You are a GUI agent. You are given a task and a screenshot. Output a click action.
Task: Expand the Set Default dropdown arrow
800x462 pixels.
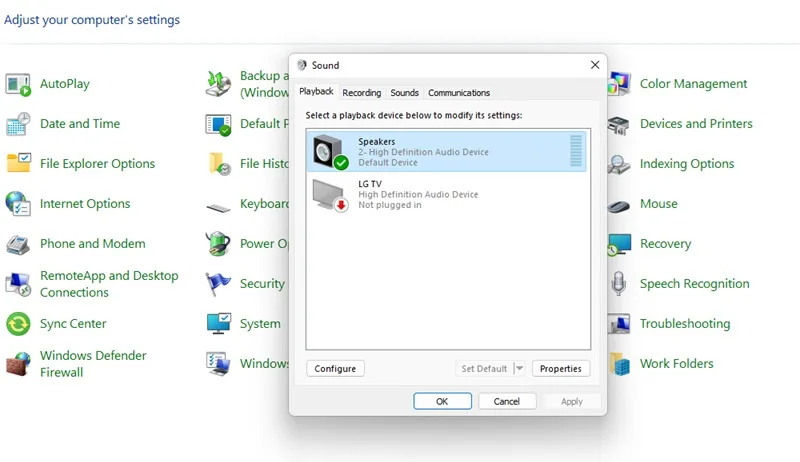coord(519,368)
